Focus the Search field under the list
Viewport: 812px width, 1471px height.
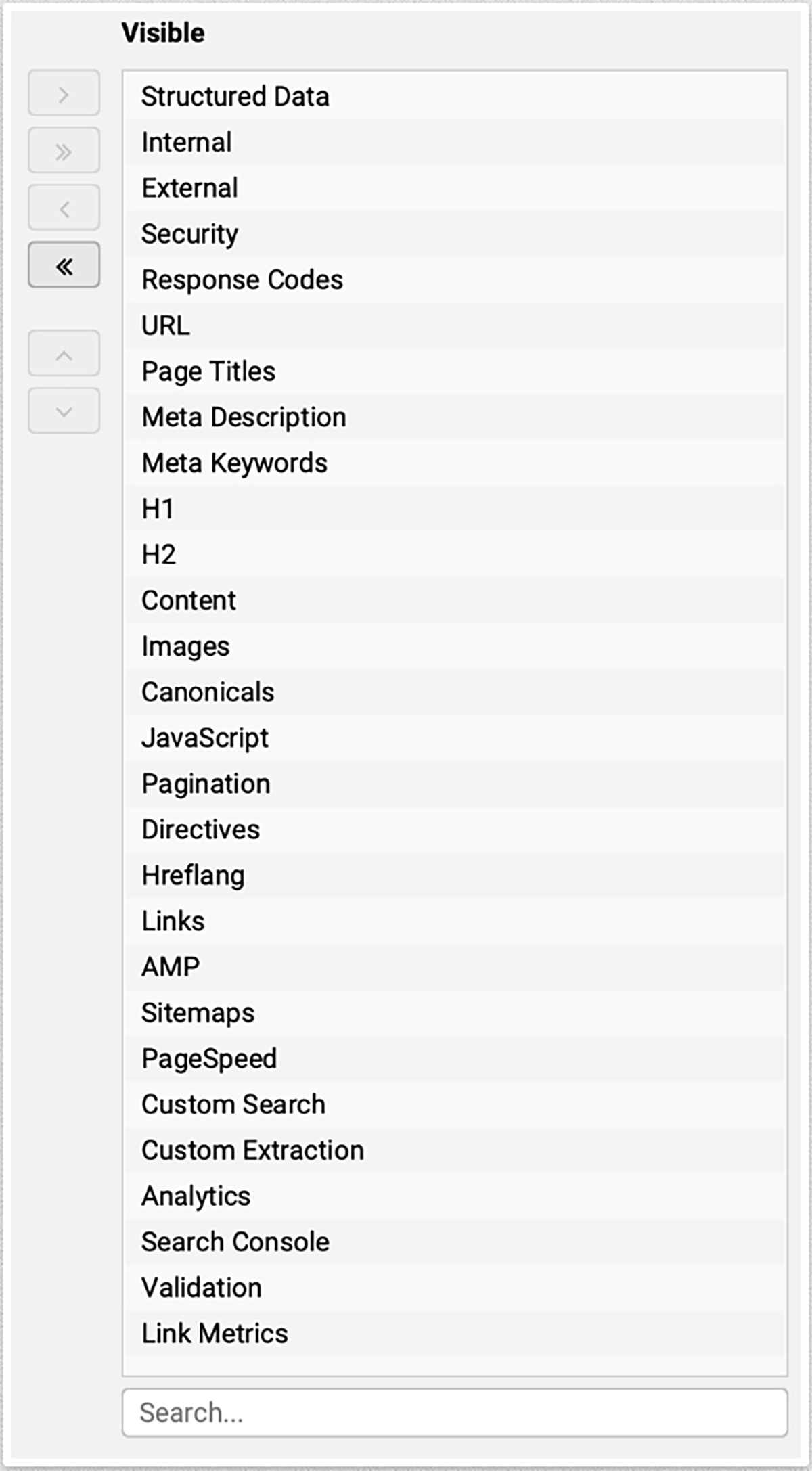tap(455, 1413)
